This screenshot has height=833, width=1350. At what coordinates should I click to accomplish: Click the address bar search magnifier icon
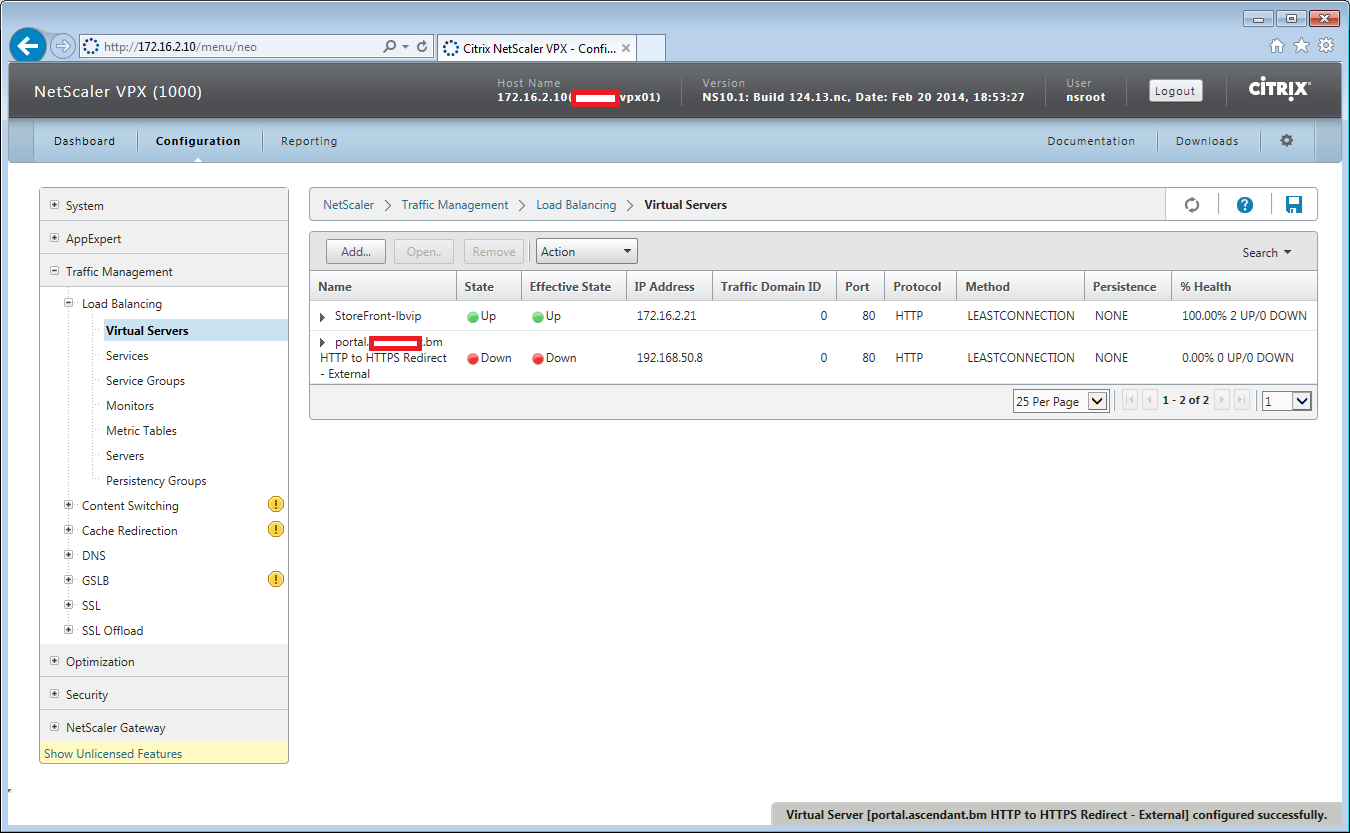tap(390, 47)
